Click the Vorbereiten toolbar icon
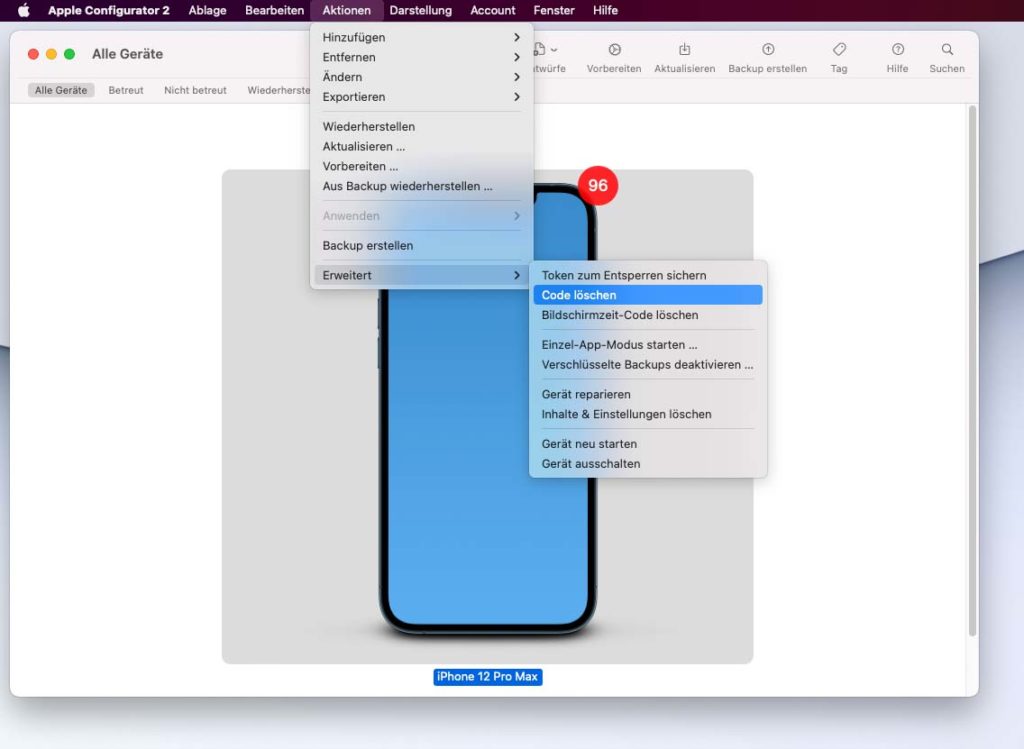The width and height of the screenshot is (1024, 749). pos(614,50)
